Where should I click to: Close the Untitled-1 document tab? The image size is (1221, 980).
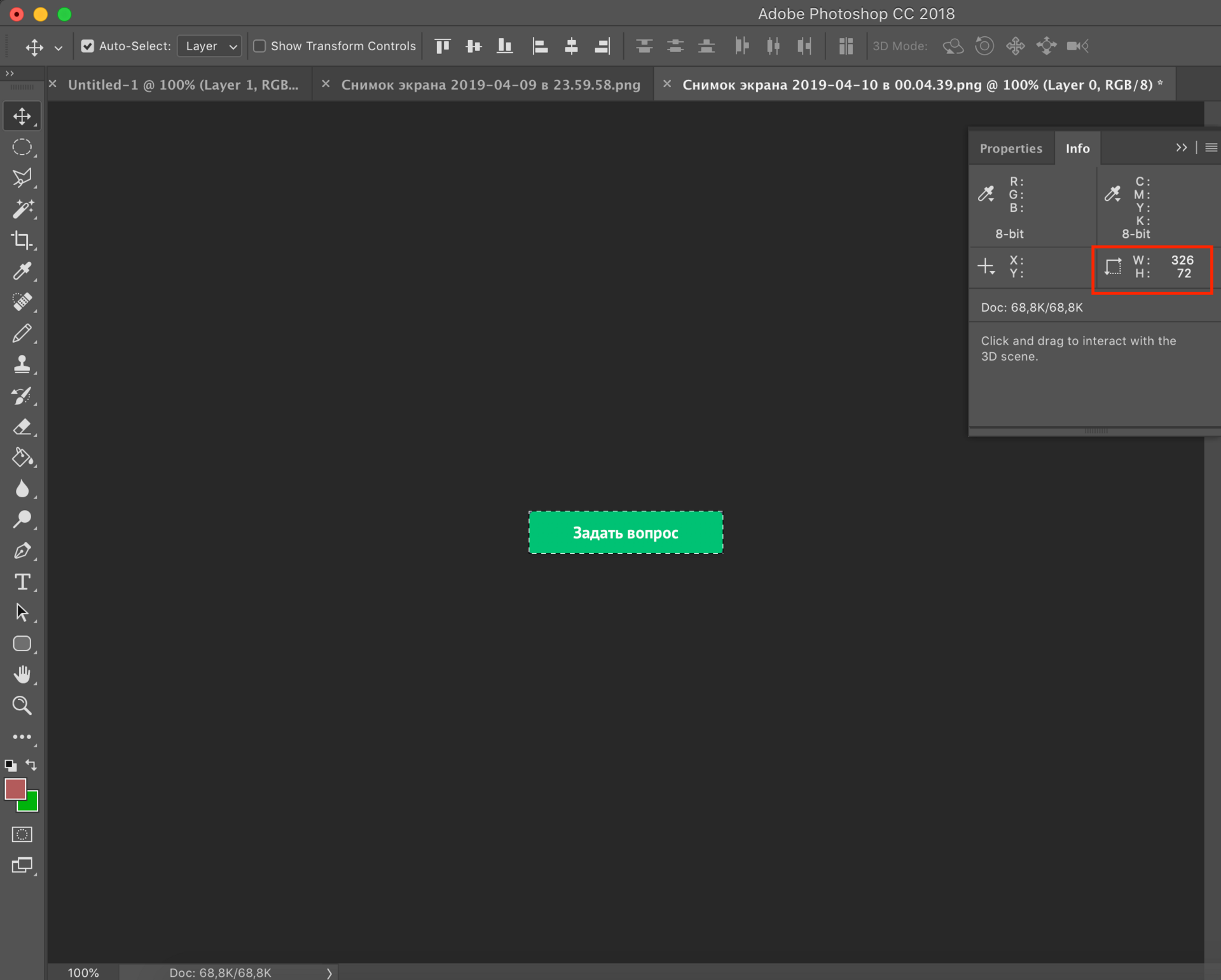(53, 84)
